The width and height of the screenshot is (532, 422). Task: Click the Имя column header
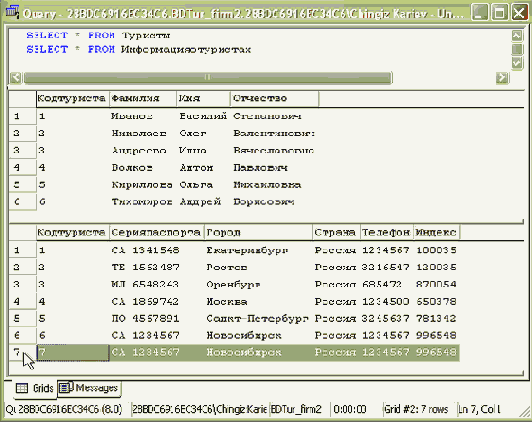203,99
